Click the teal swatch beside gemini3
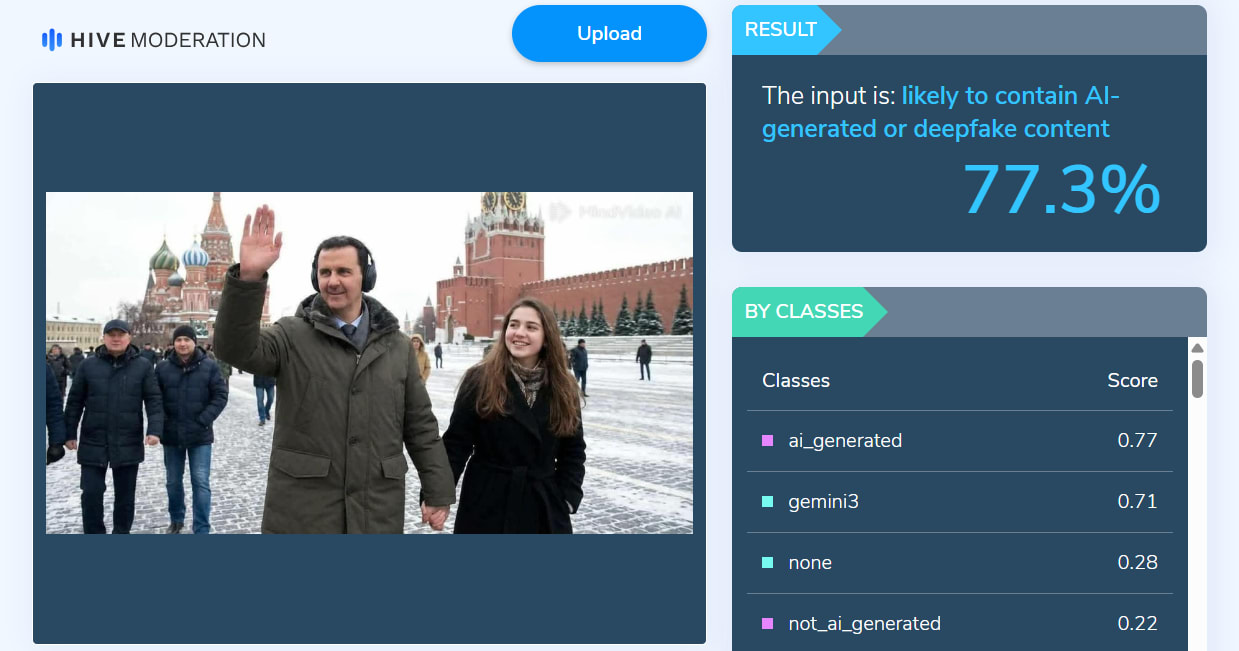This screenshot has width=1239, height=651. click(768, 501)
